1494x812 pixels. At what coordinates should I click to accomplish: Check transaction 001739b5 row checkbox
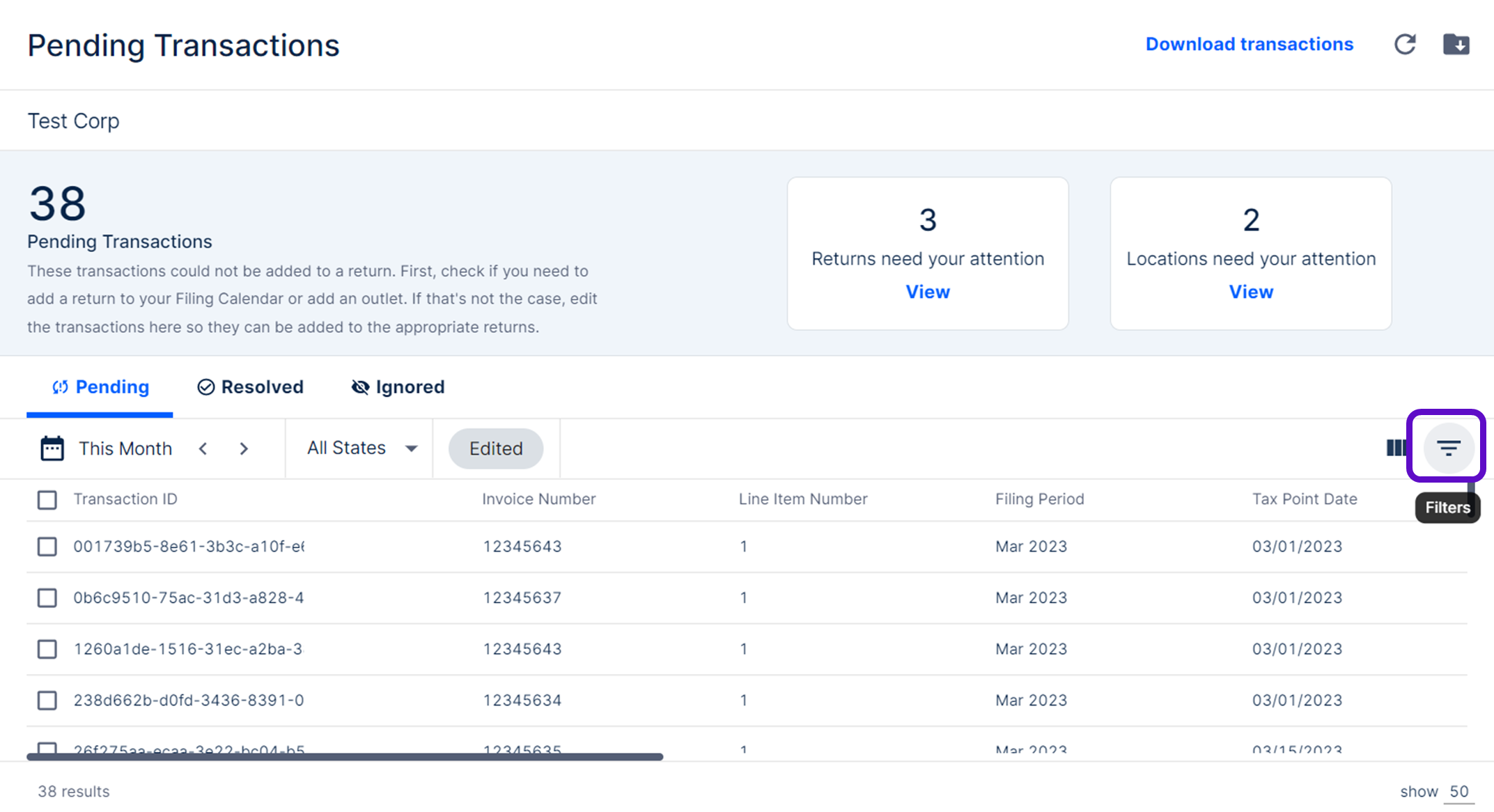click(47, 547)
